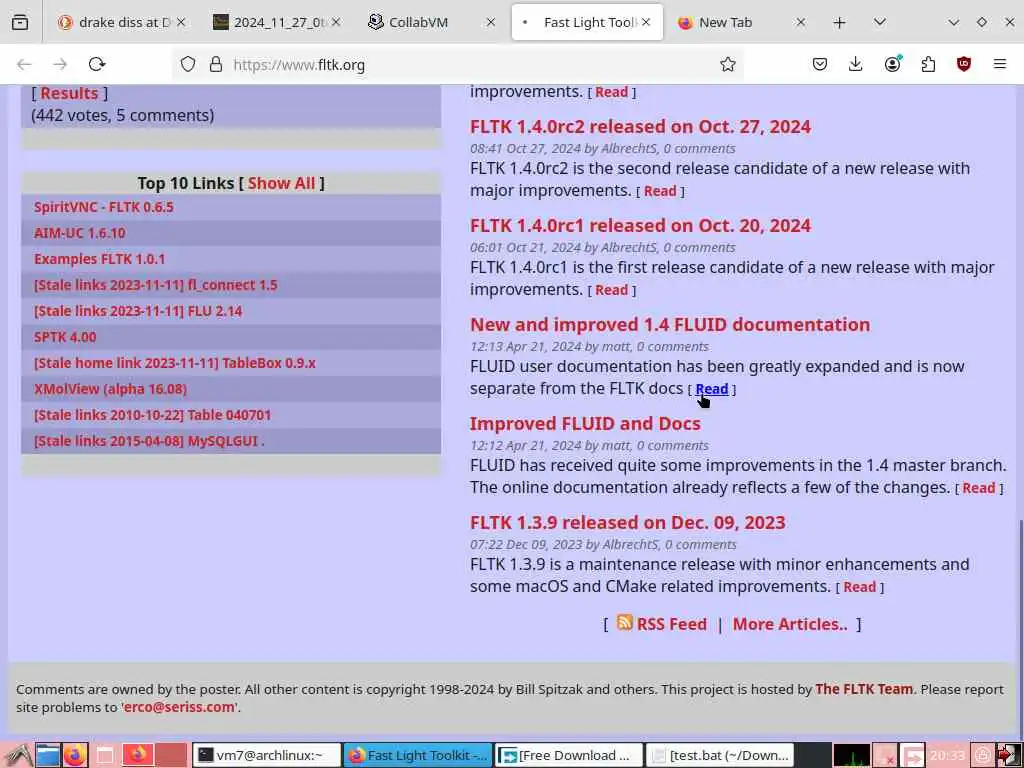Open the Firefox View icon left of tabs
The image size is (1024, 768).
(20, 22)
